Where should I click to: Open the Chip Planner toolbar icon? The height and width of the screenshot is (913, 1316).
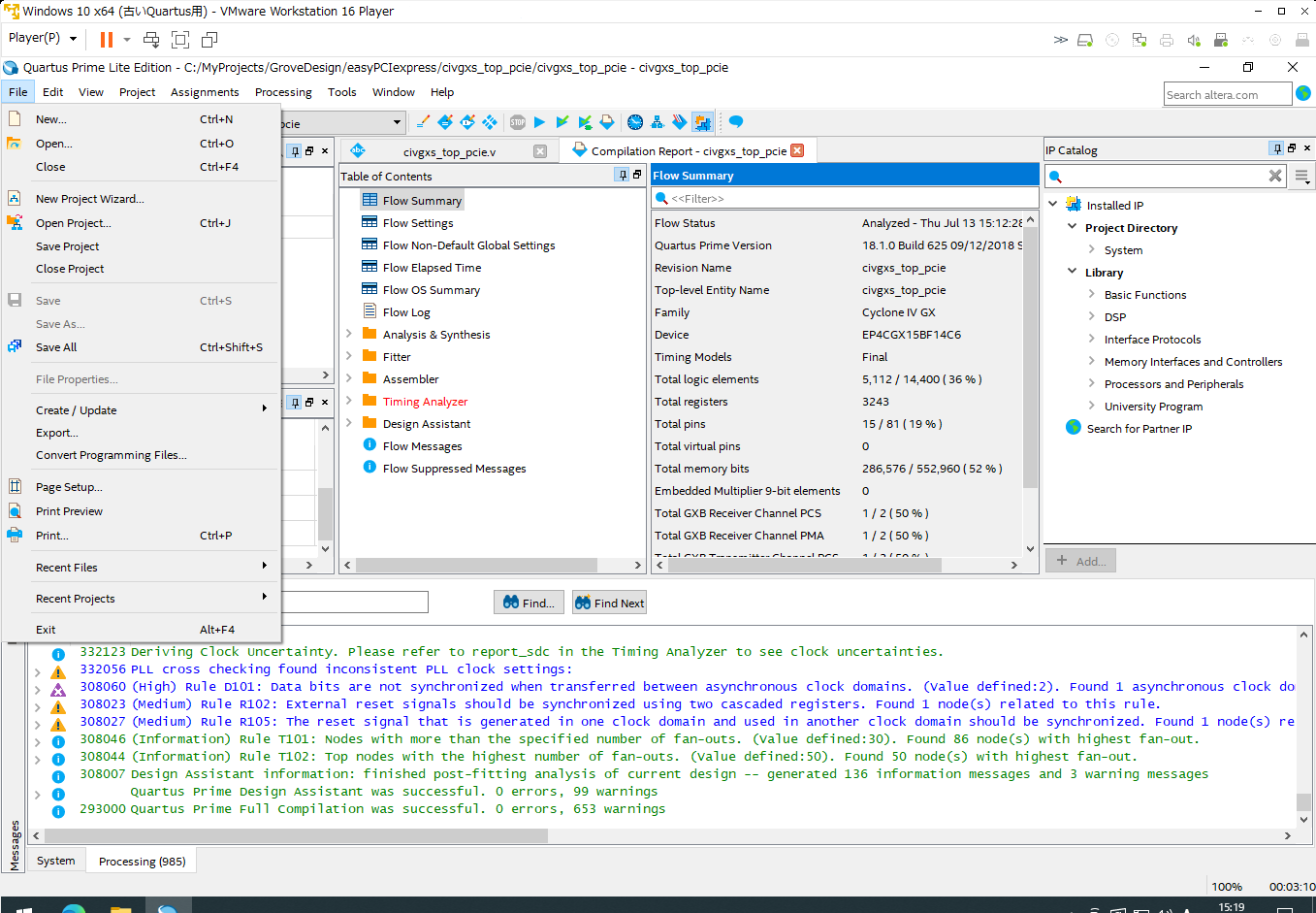490,122
